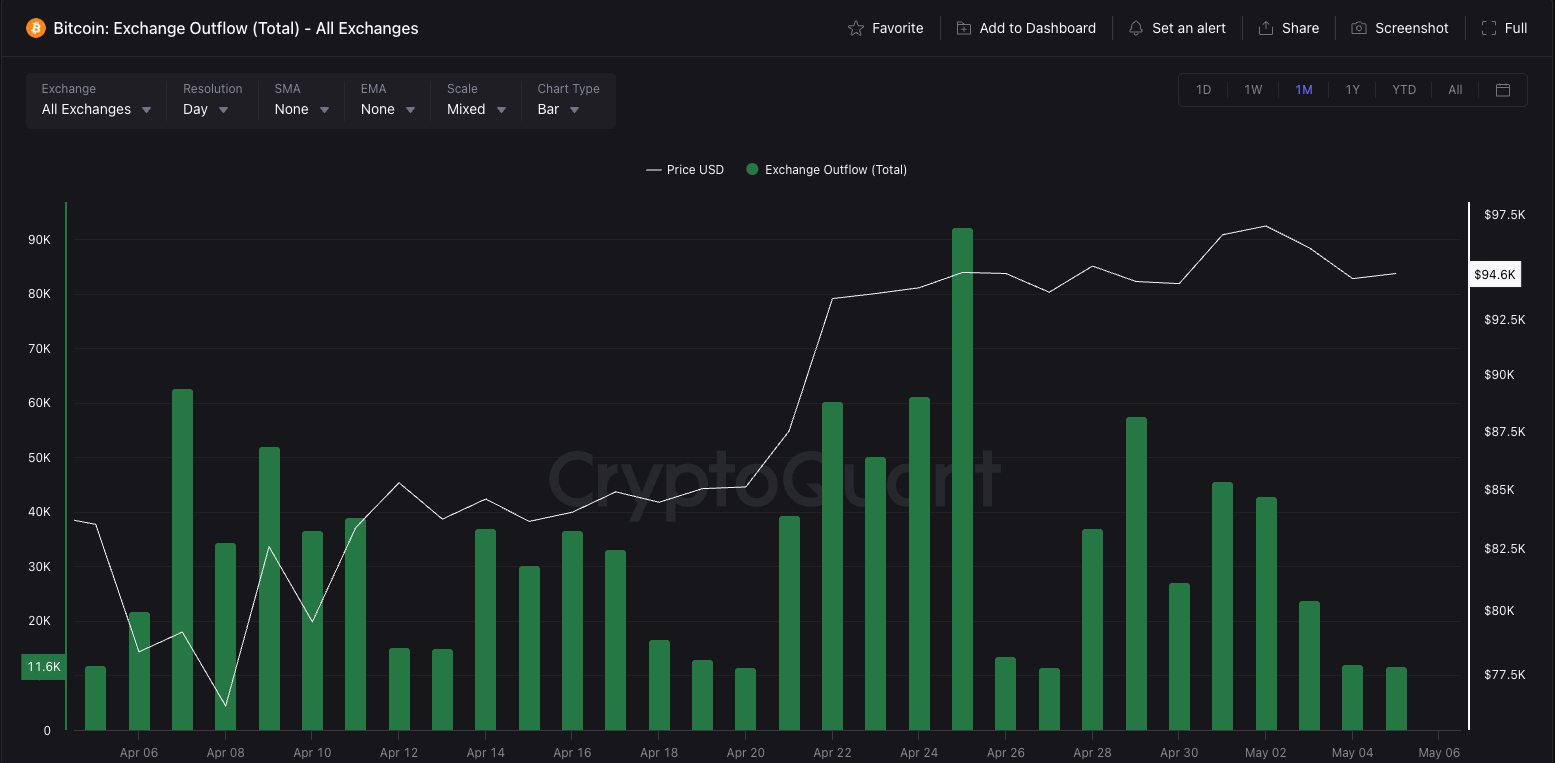Click the Full screen expand icon

(1489, 28)
